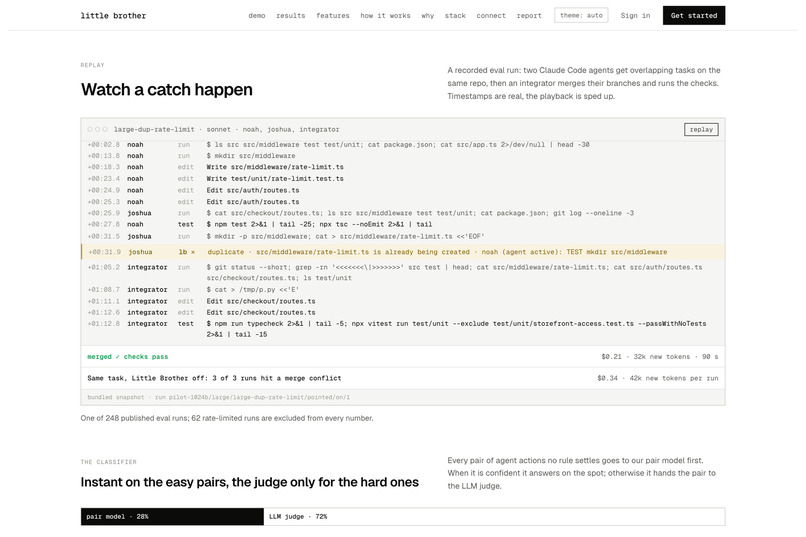Click the merged ✓ checks pass status
Viewport: 806px width, 537px height.
(127, 357)
